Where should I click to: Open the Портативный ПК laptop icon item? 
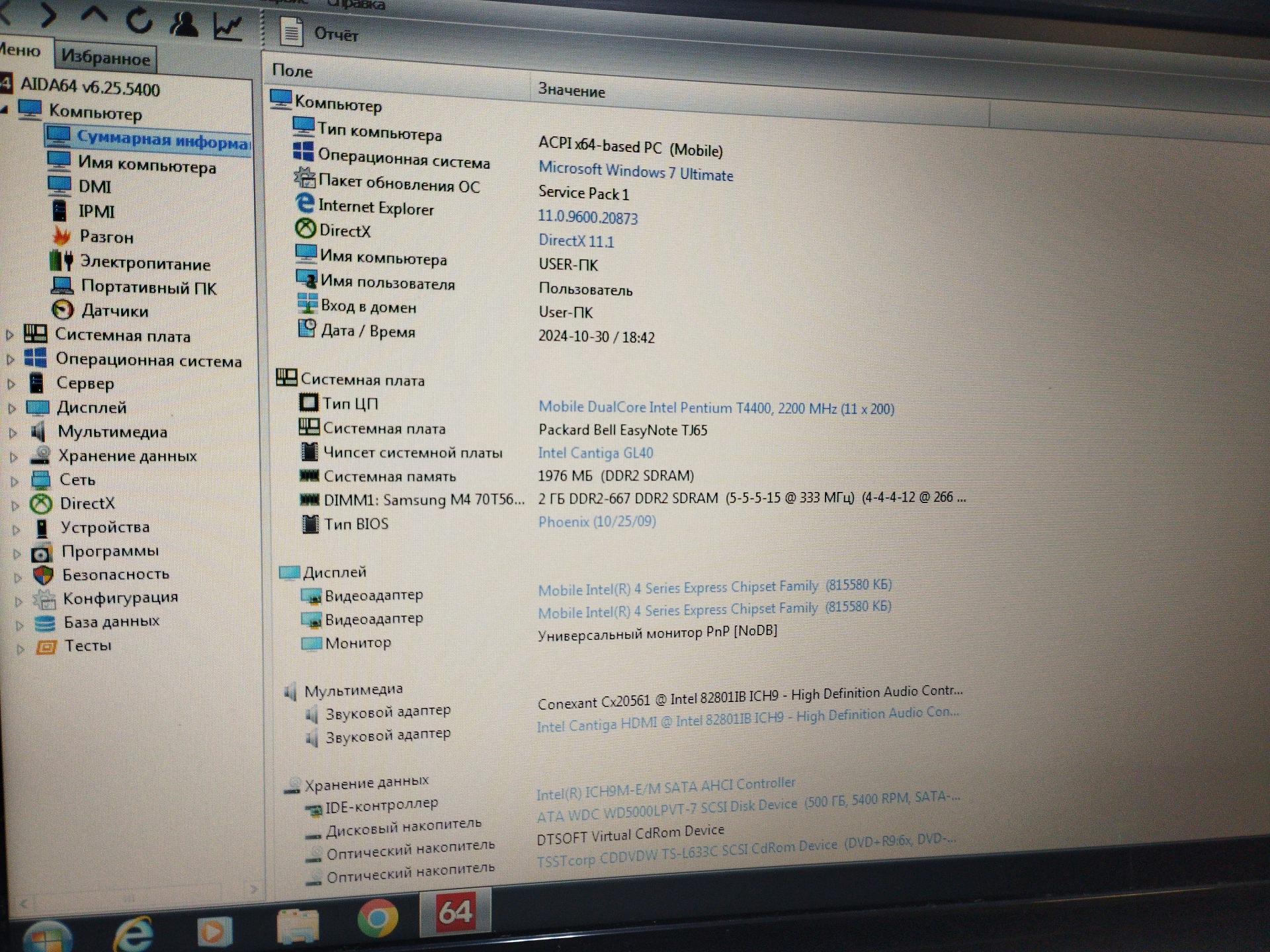point(62,286)
